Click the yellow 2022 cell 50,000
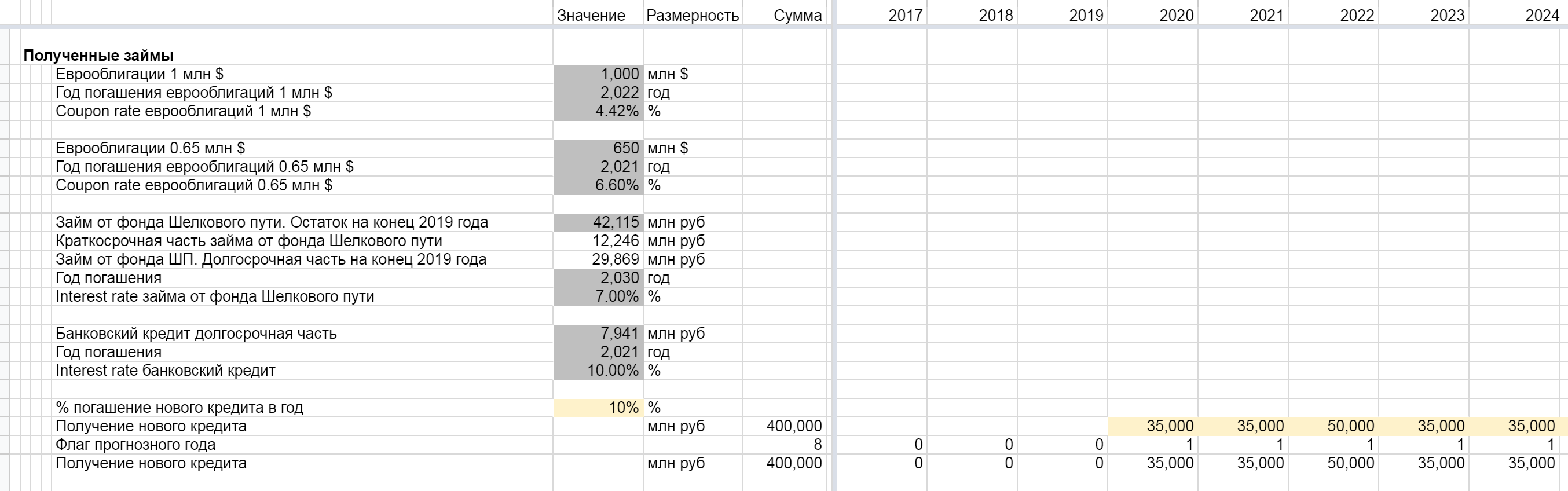This screenshot has width=1568, height=491. point(1333,427)
